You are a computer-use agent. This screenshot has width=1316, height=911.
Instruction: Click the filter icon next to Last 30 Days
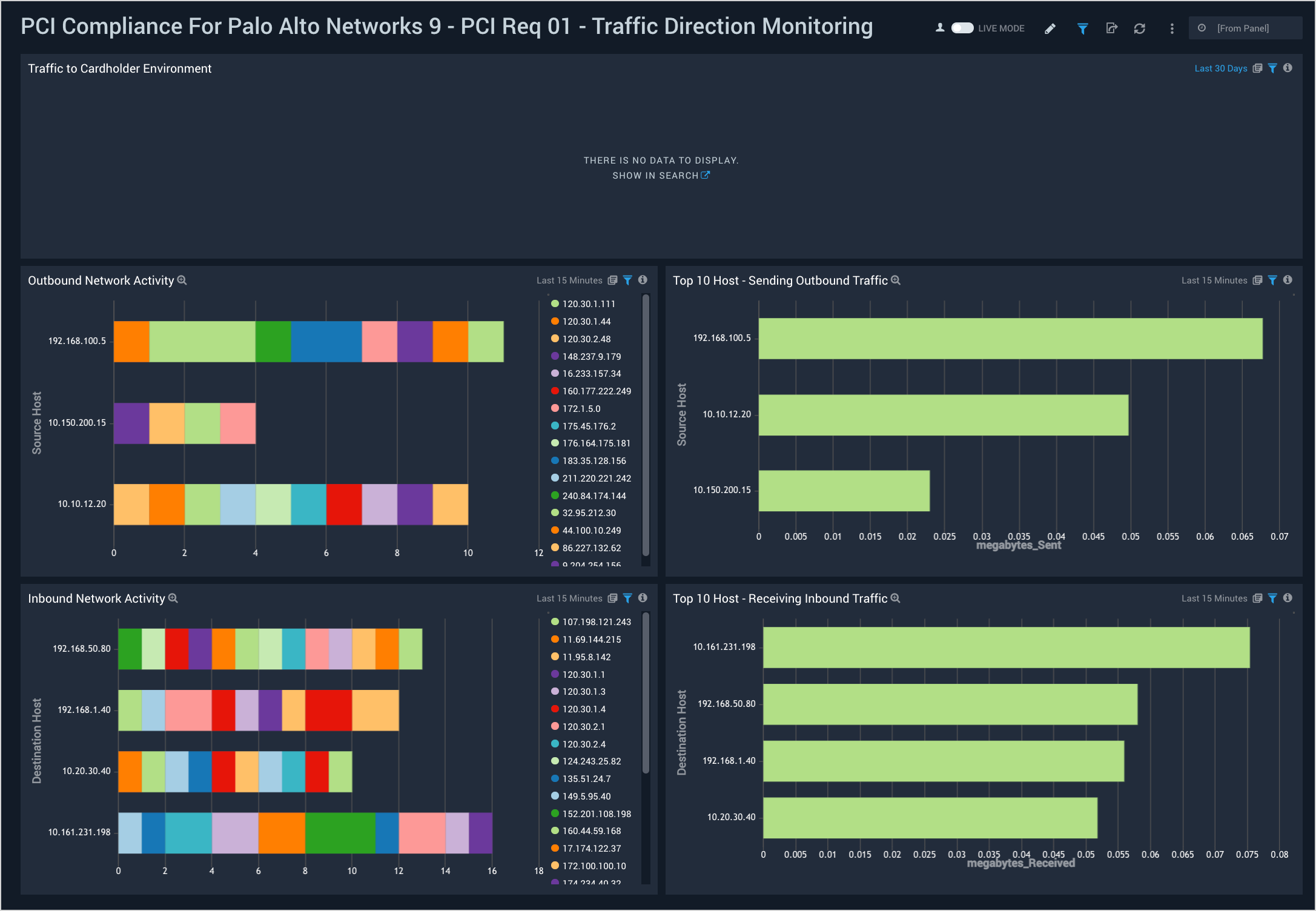click(1276, 68)
